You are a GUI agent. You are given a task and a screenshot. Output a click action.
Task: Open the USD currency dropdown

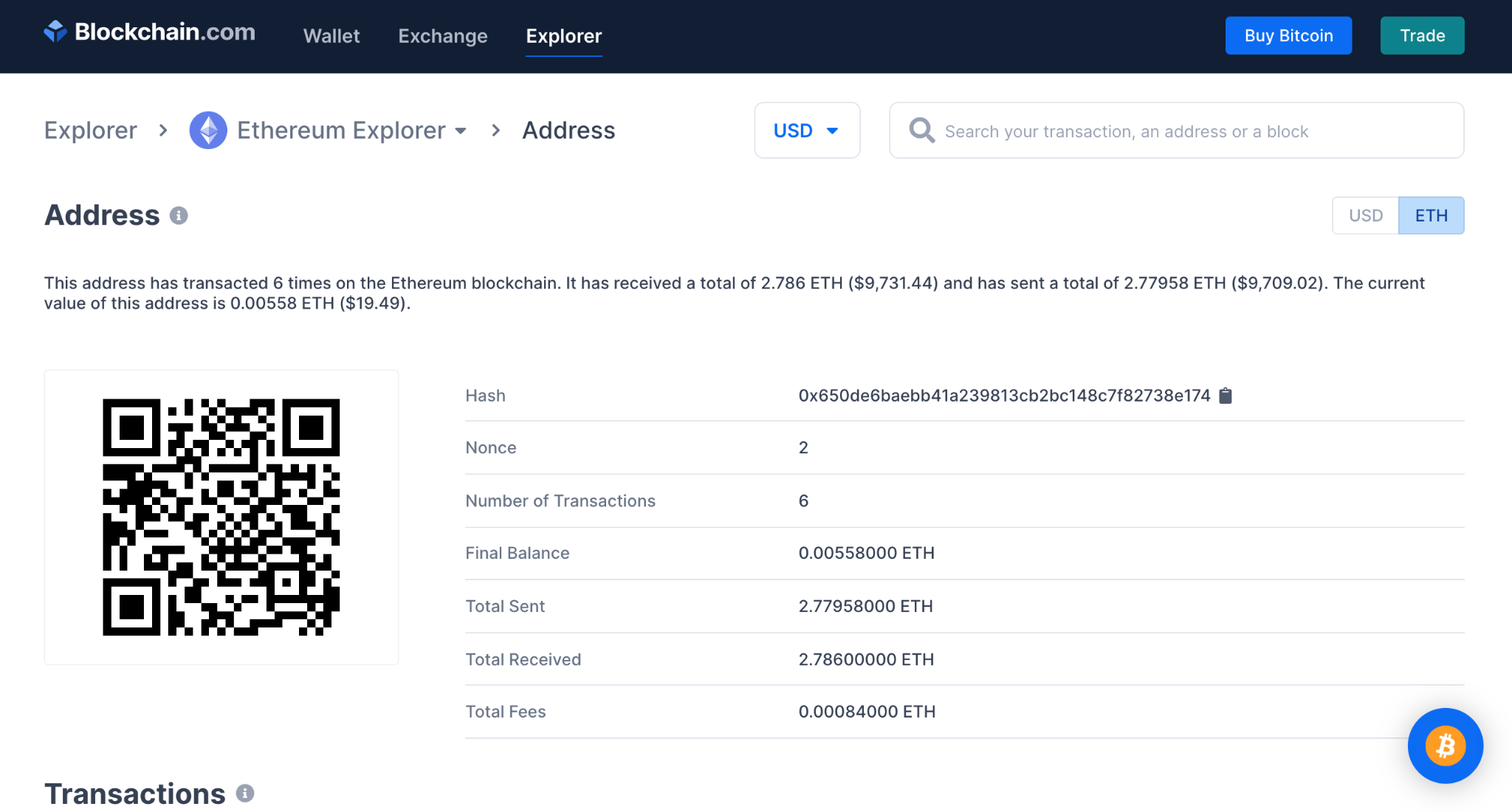tap(794, 131)
